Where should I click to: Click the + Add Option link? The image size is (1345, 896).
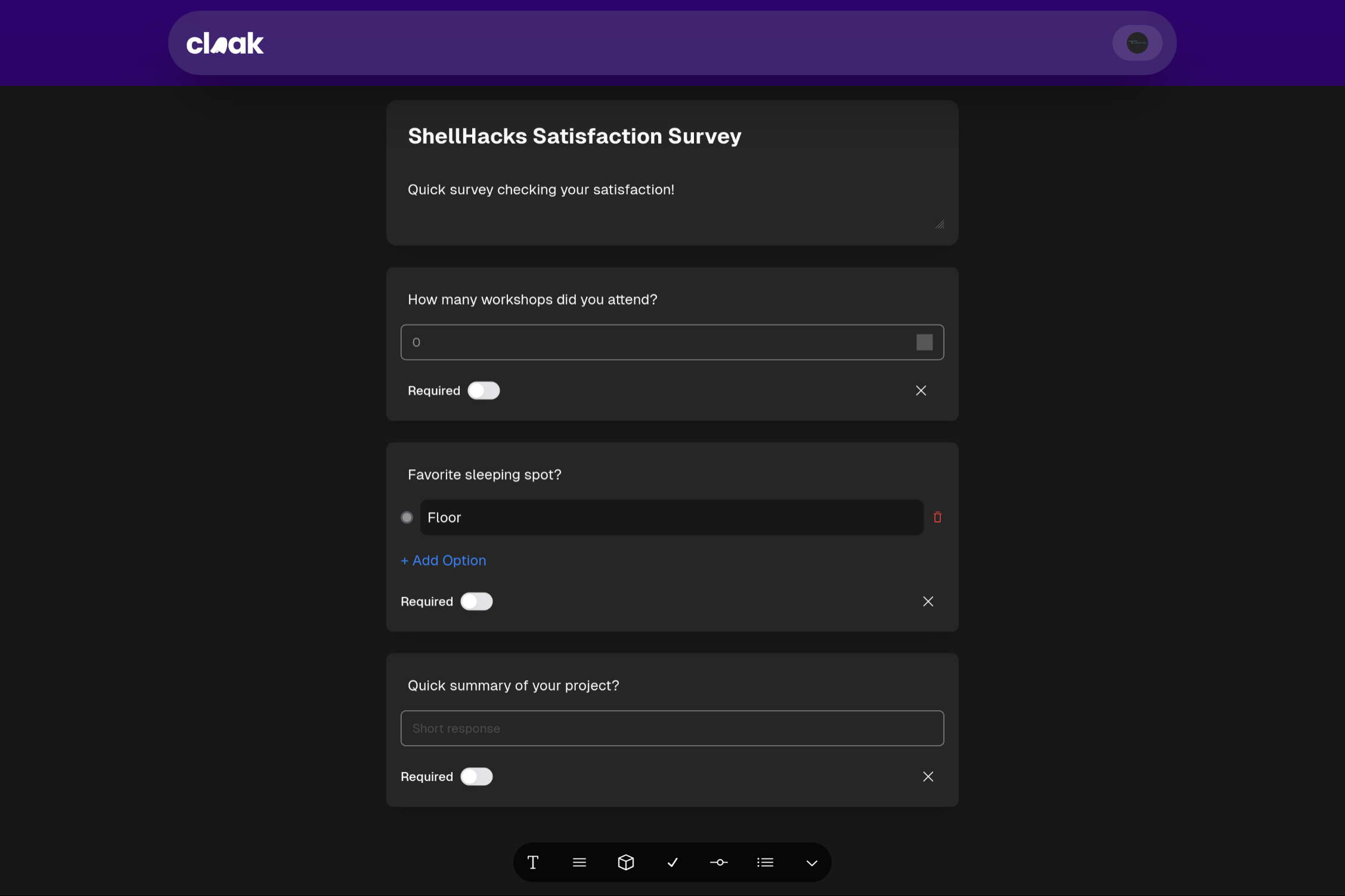click(x=444, y=560)
